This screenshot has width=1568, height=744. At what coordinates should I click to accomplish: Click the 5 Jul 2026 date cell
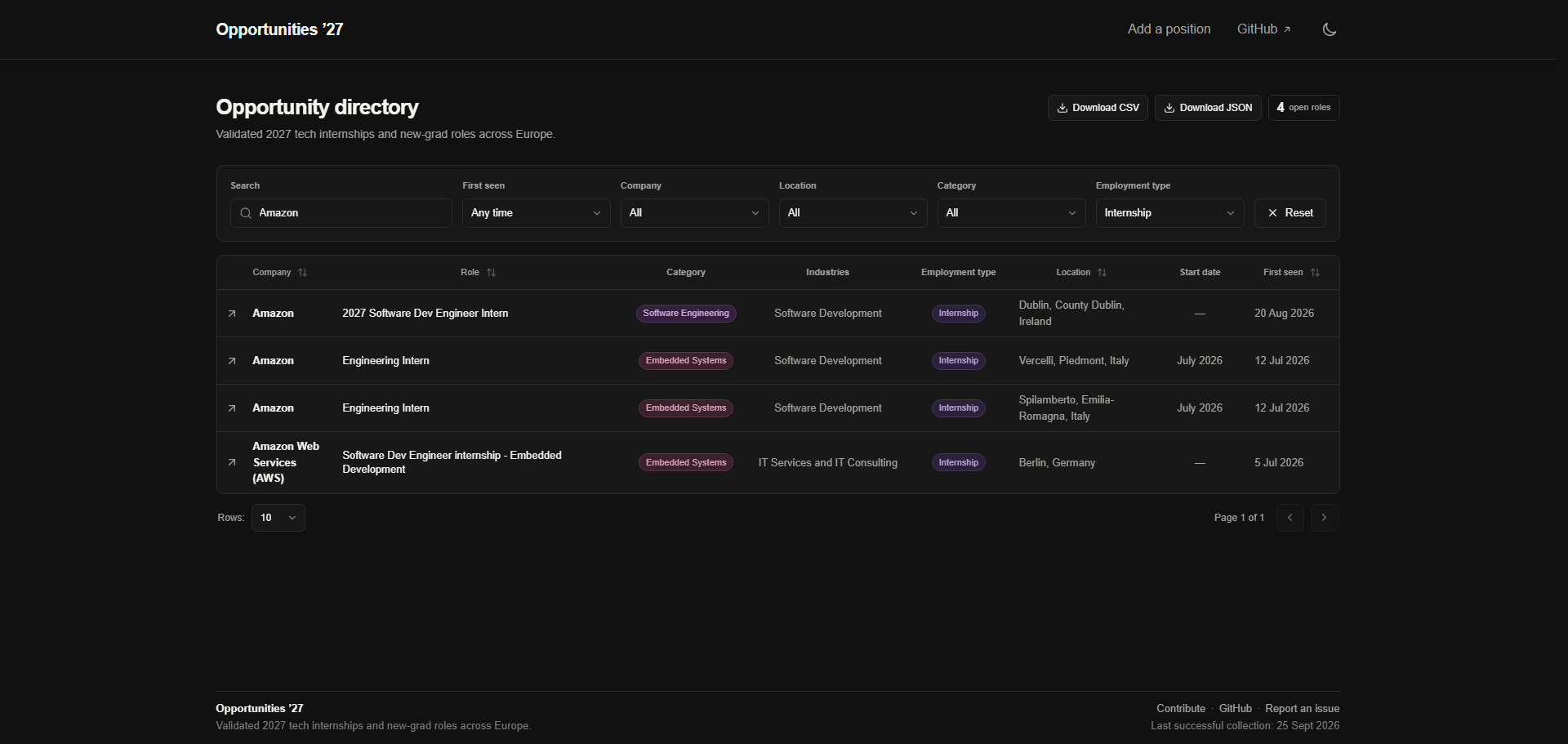point(1279,463)
